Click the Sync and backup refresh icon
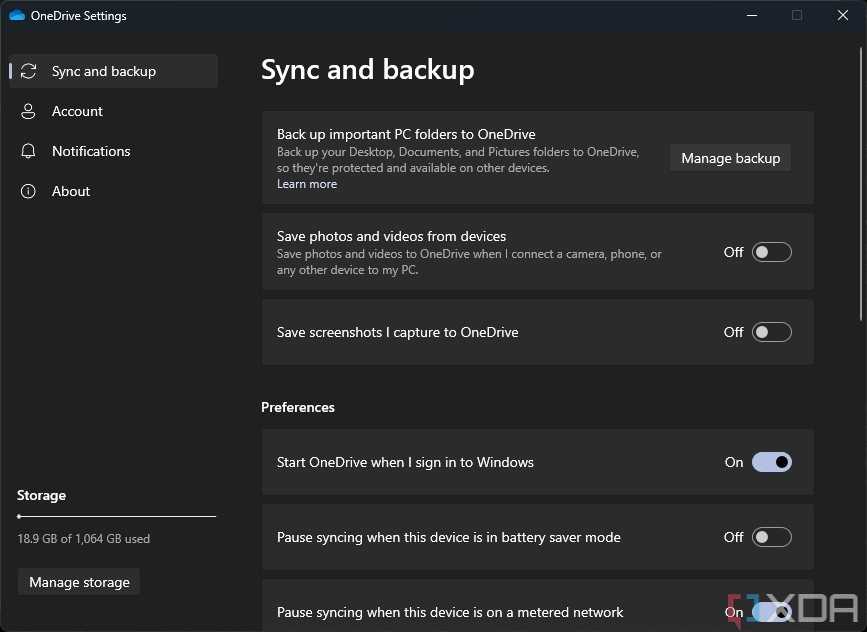Screen dimensions: 867x632 [28, 71]
